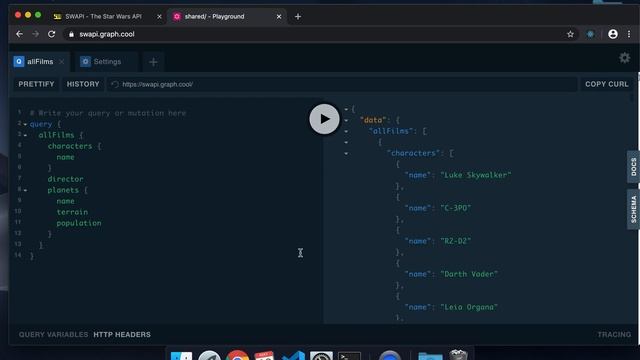Open Playground settings gear icon
Screen dimensions: 640x360
tap(624, 58)
